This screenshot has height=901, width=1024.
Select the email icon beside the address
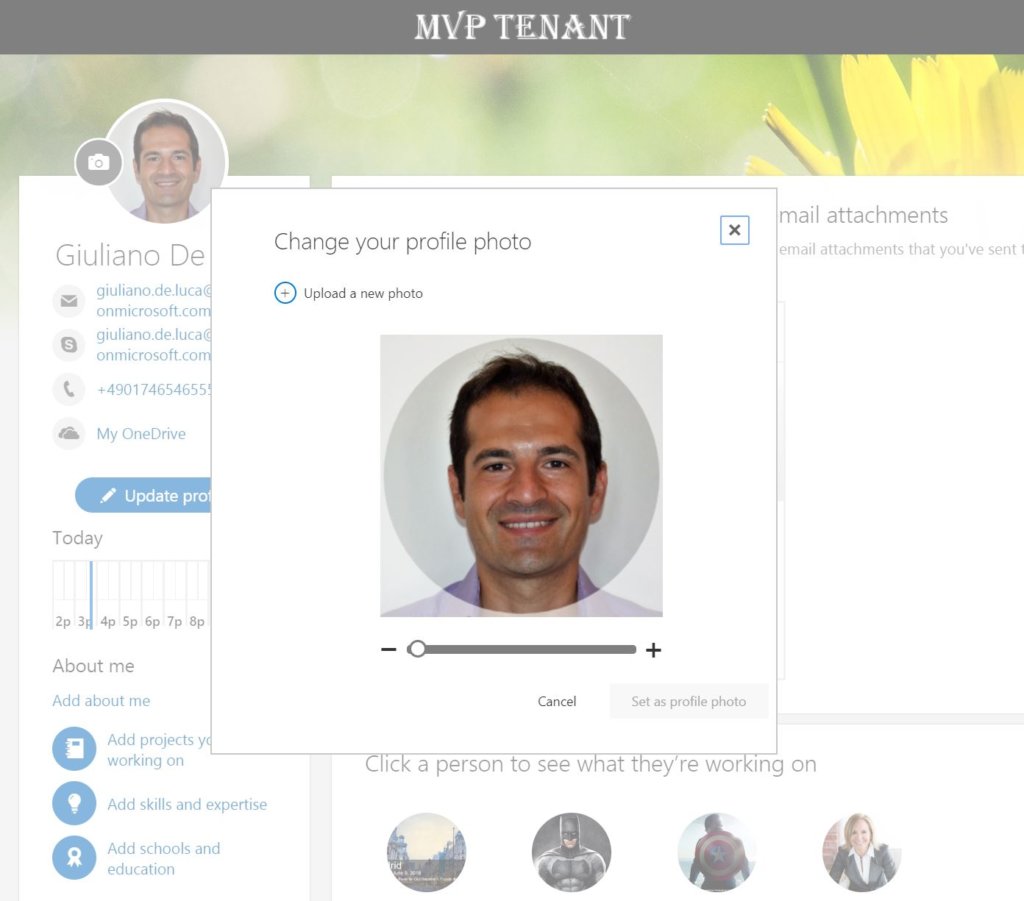click(x=68, y=300)
